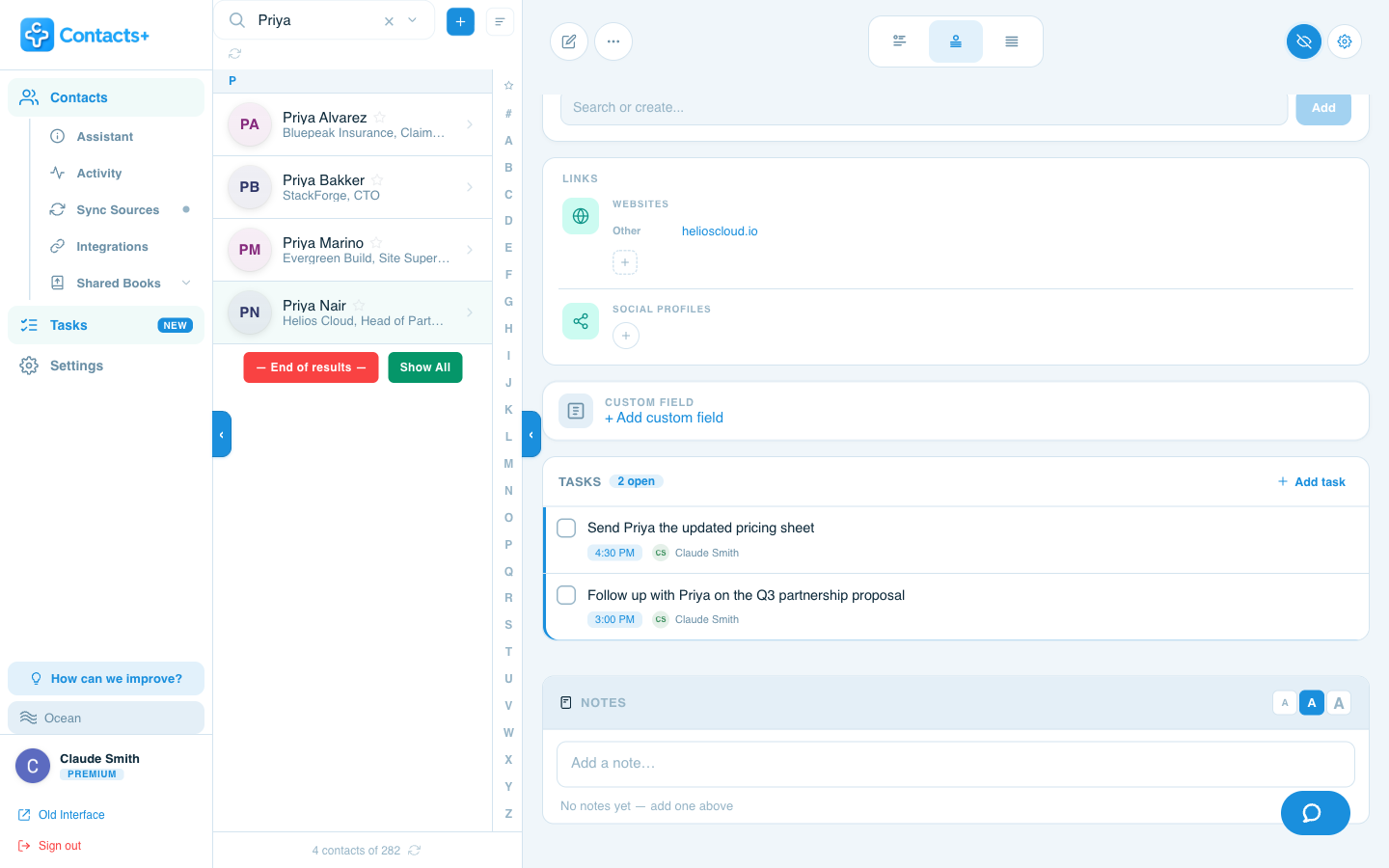Select small note font size A

1285,703
